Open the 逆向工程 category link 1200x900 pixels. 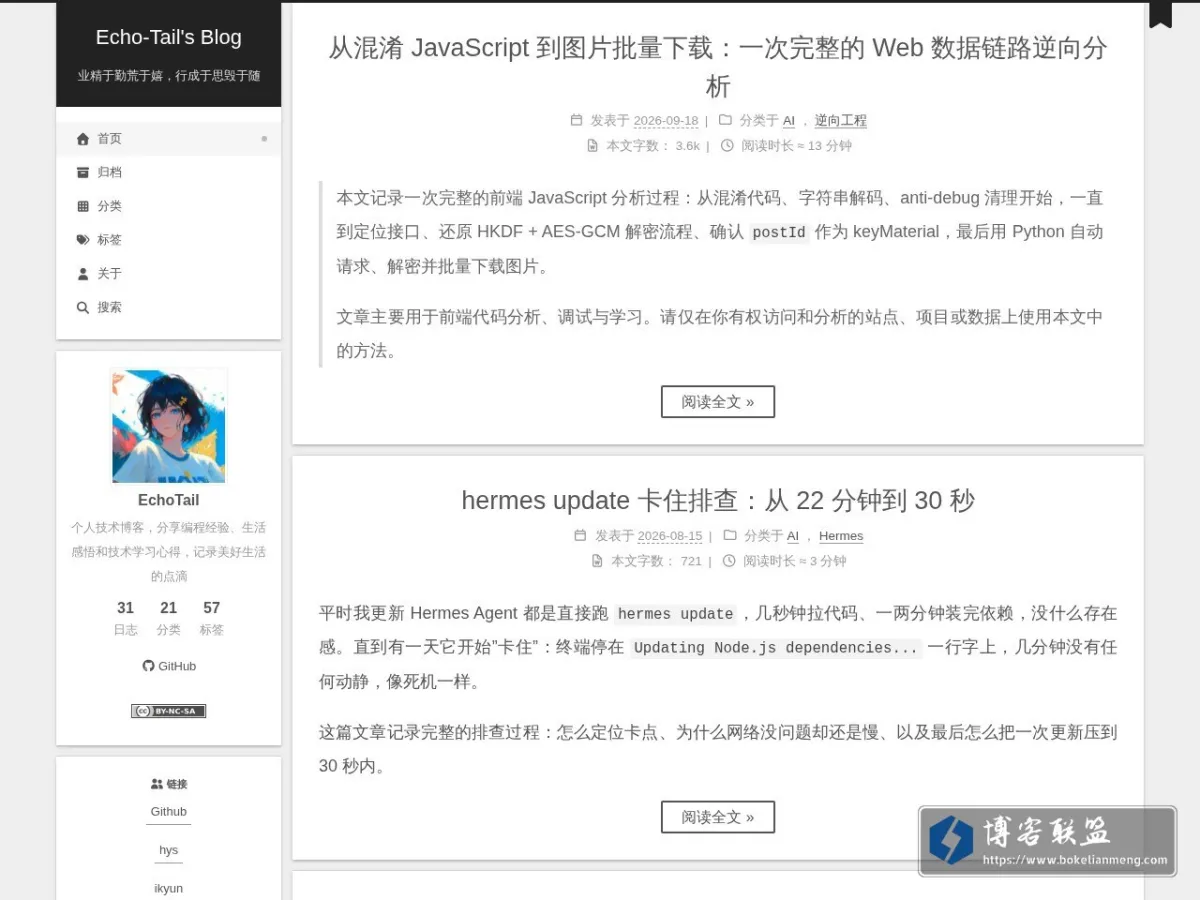click(x=840, y=120)
